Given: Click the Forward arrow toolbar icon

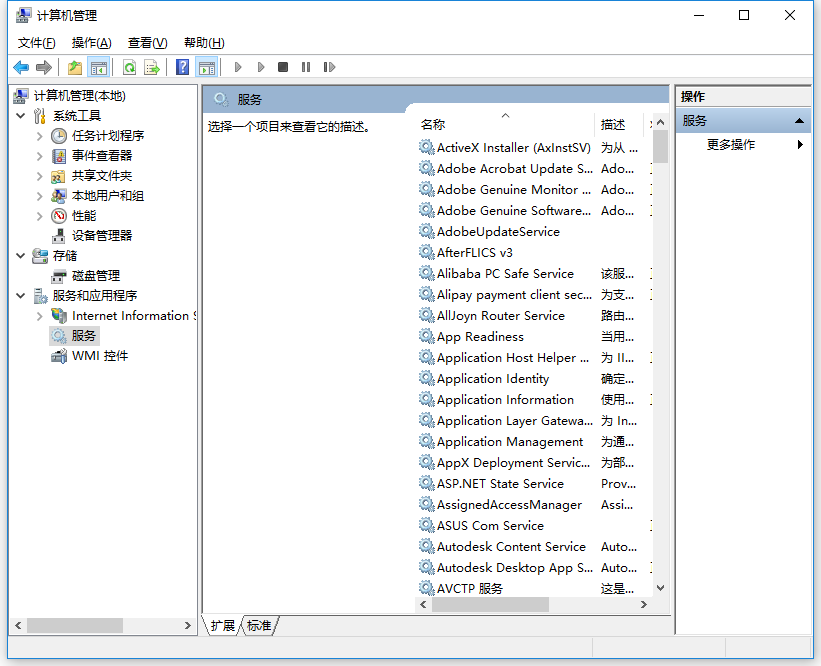Looking at the screenshot, I should 44,67.
